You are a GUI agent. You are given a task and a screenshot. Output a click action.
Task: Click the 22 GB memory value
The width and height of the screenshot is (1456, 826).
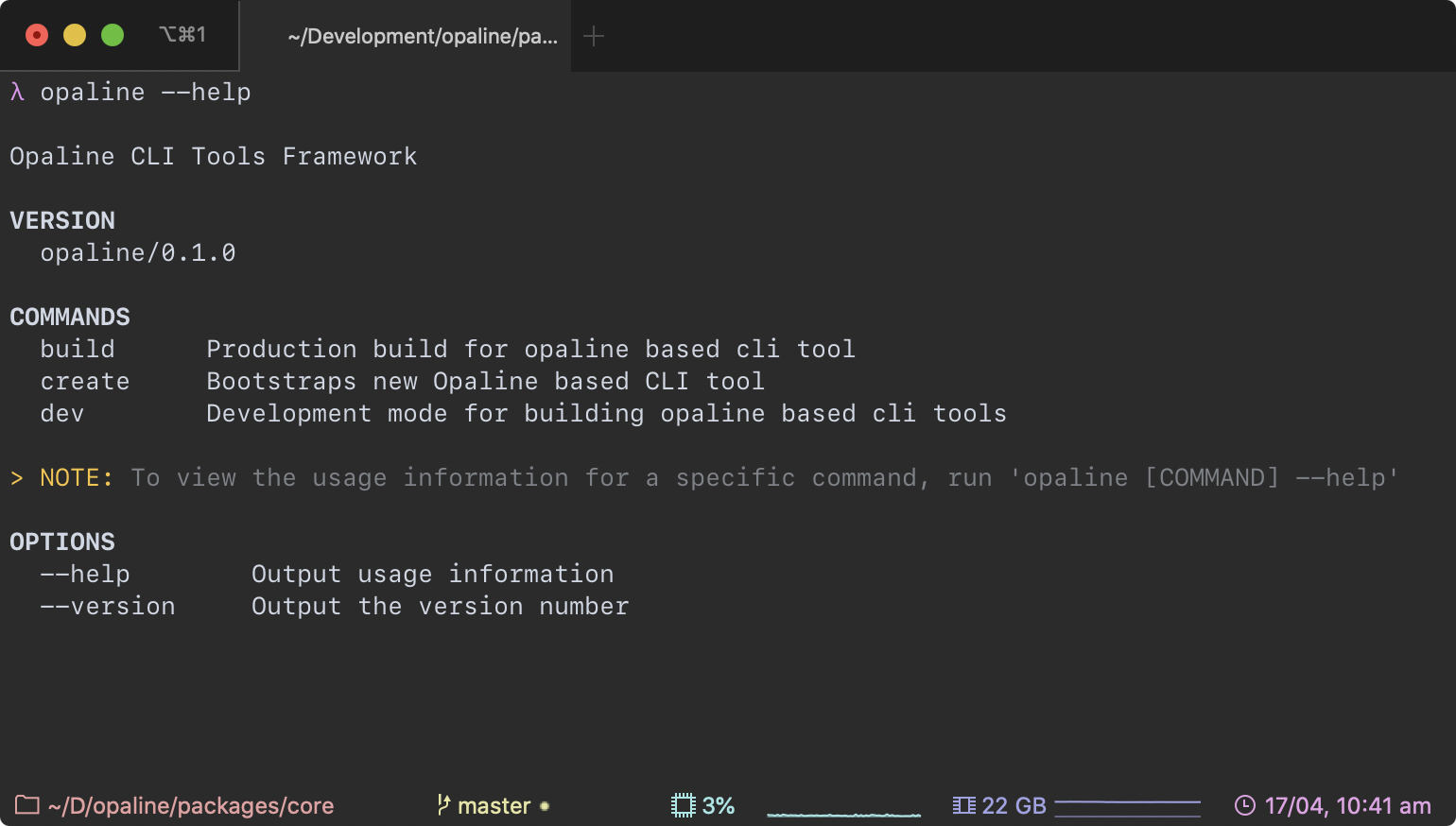click(x=1014, y=806)
